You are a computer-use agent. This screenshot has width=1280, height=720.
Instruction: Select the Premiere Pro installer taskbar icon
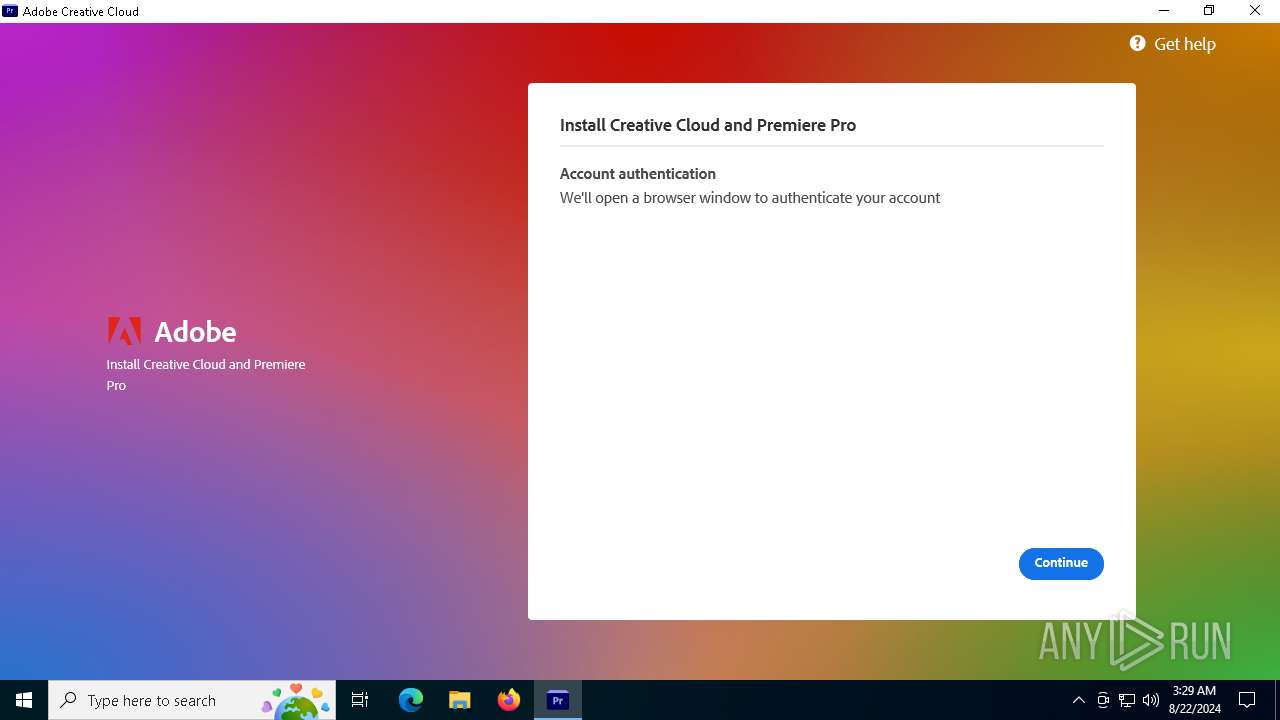click(x=558, y=700)
